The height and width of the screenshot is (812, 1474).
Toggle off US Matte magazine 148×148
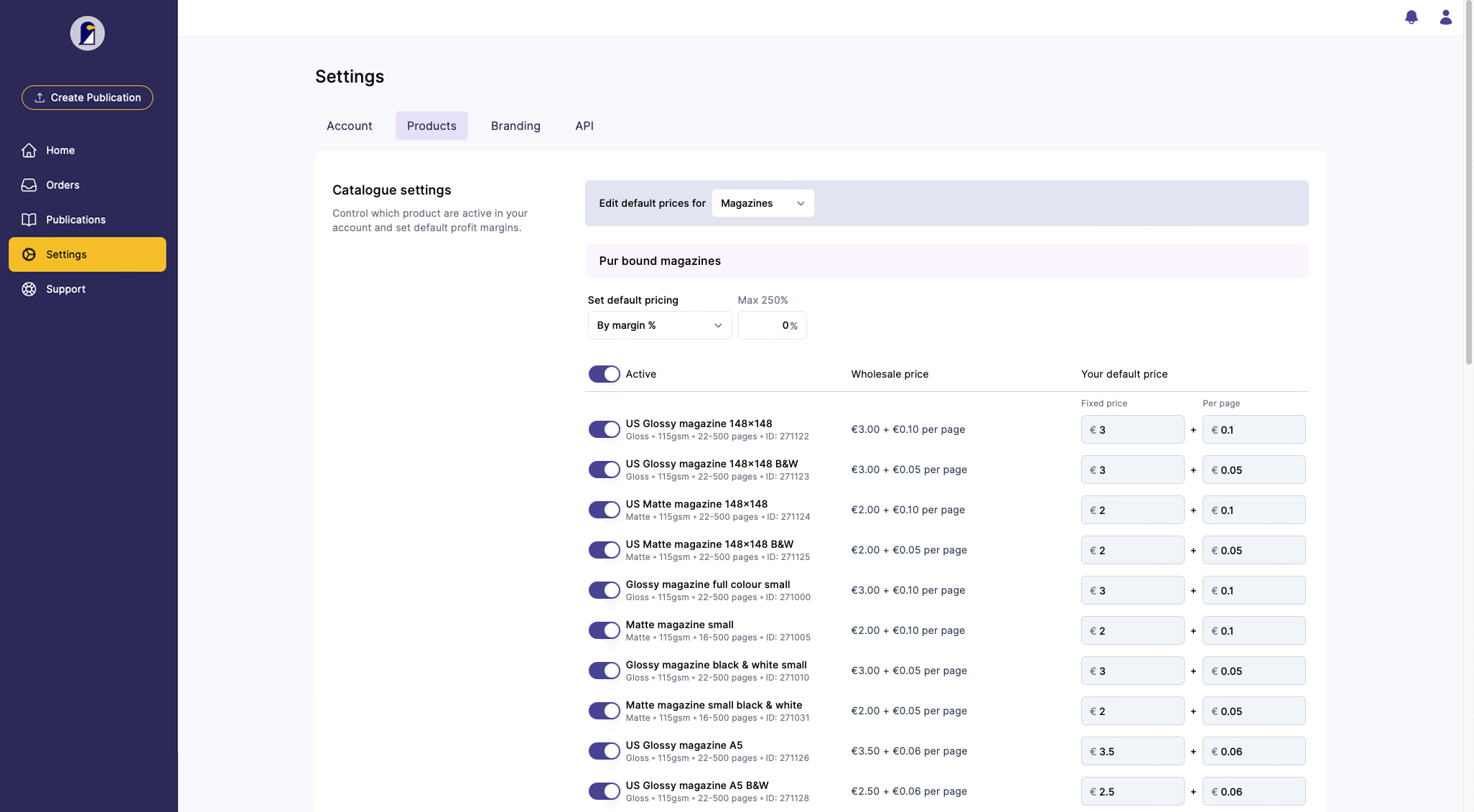point(604,510)
